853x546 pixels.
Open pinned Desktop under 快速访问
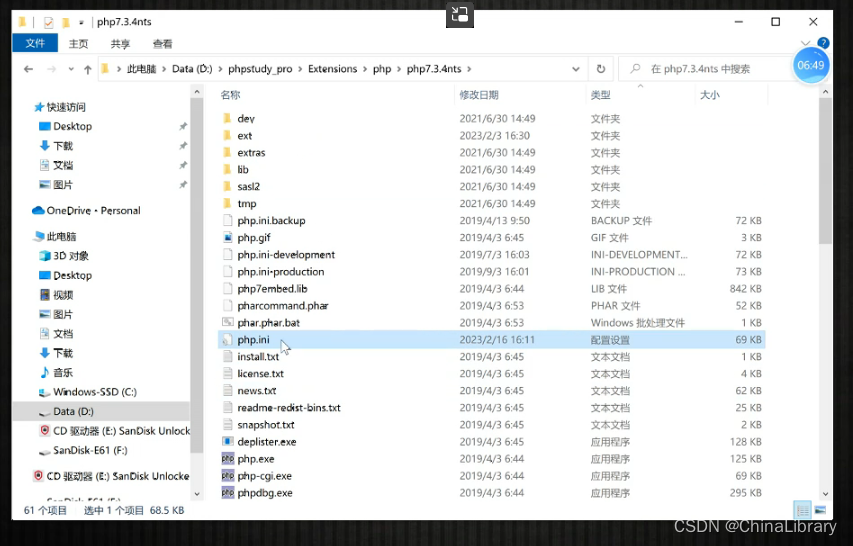click(72, 126)
